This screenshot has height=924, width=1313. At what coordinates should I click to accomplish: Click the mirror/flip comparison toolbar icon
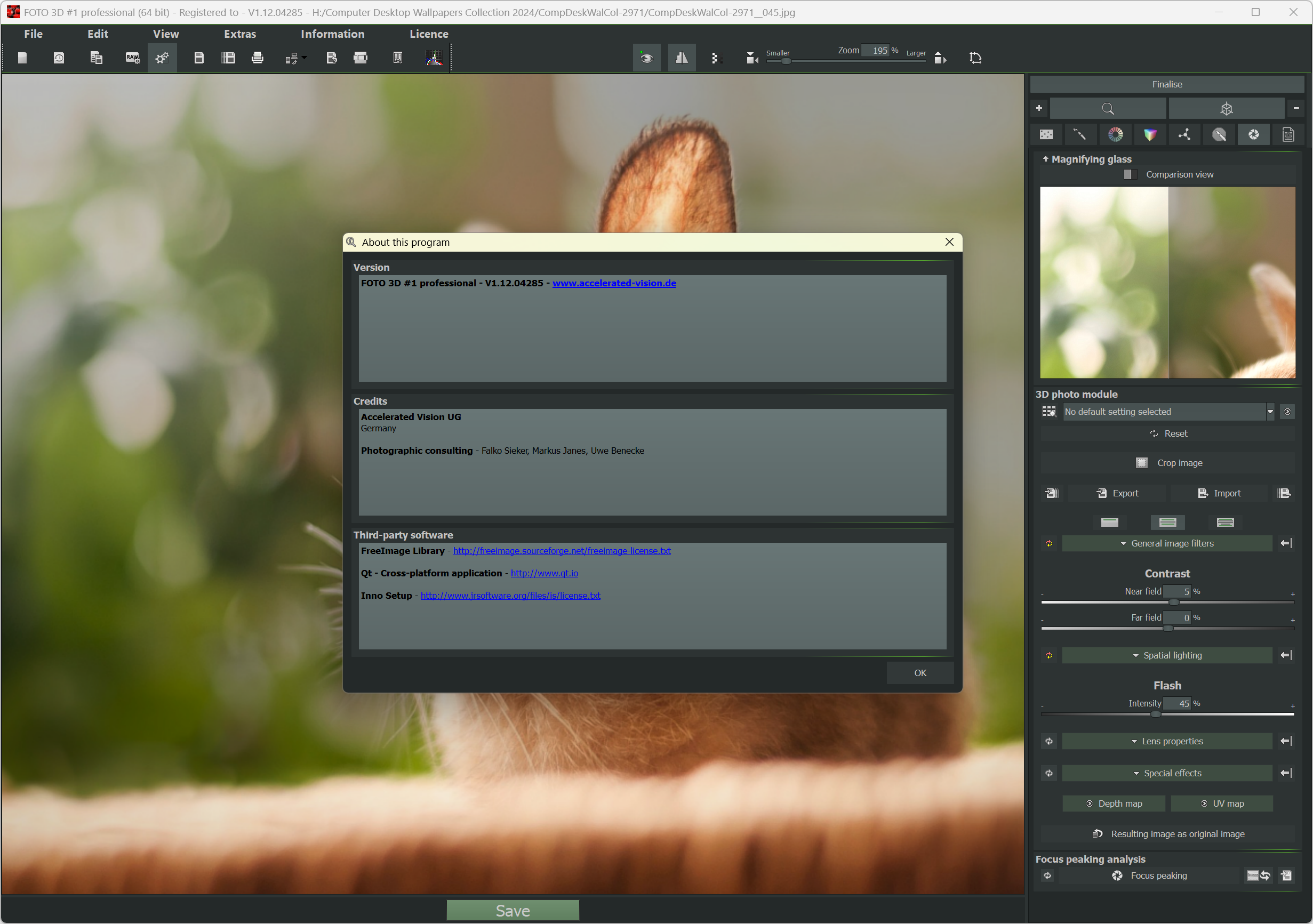tap(681, 58)
